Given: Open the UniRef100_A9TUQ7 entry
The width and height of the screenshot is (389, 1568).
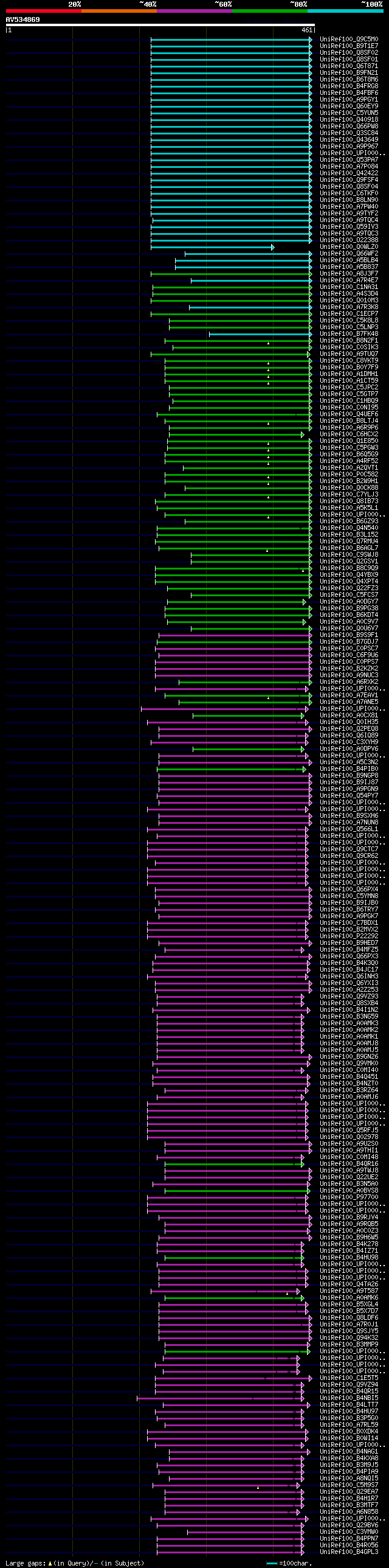Looking at the screenshot, I should tap(349, 354).
